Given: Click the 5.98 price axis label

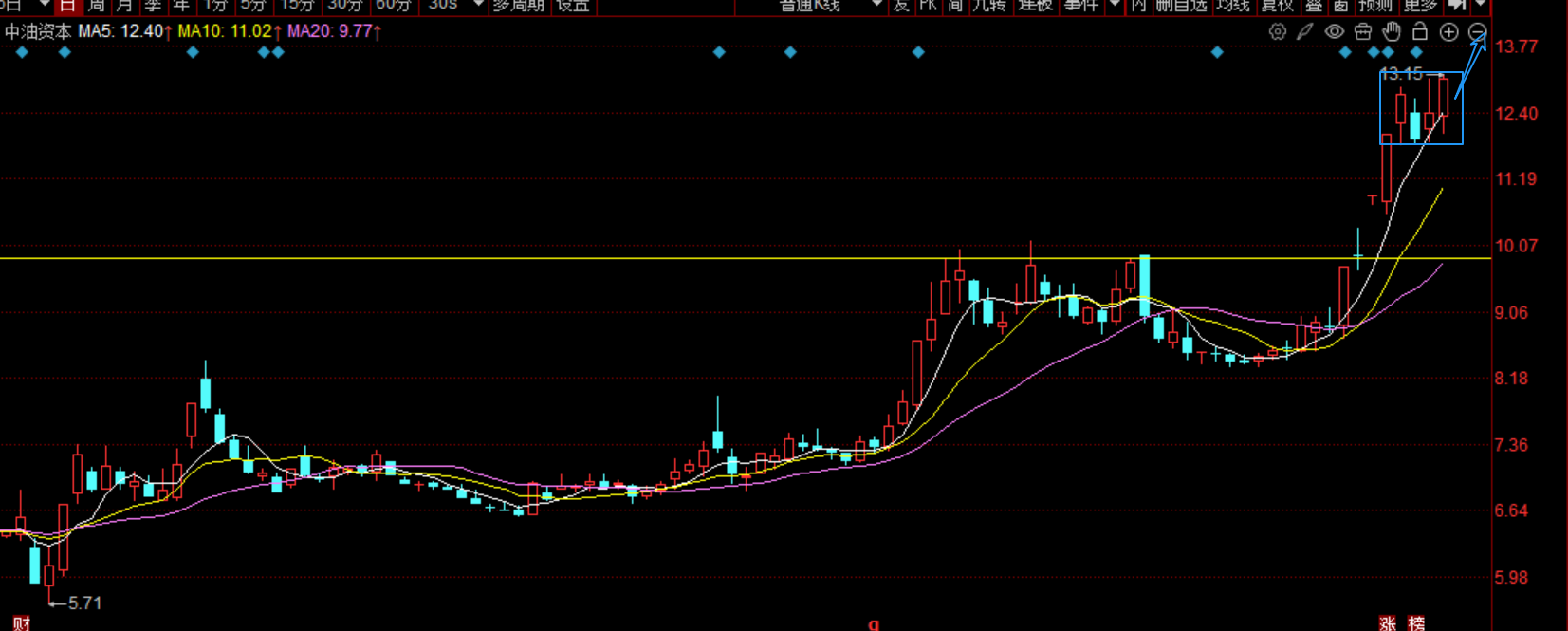Looking at the screenshot, I should click(1512, 577).
